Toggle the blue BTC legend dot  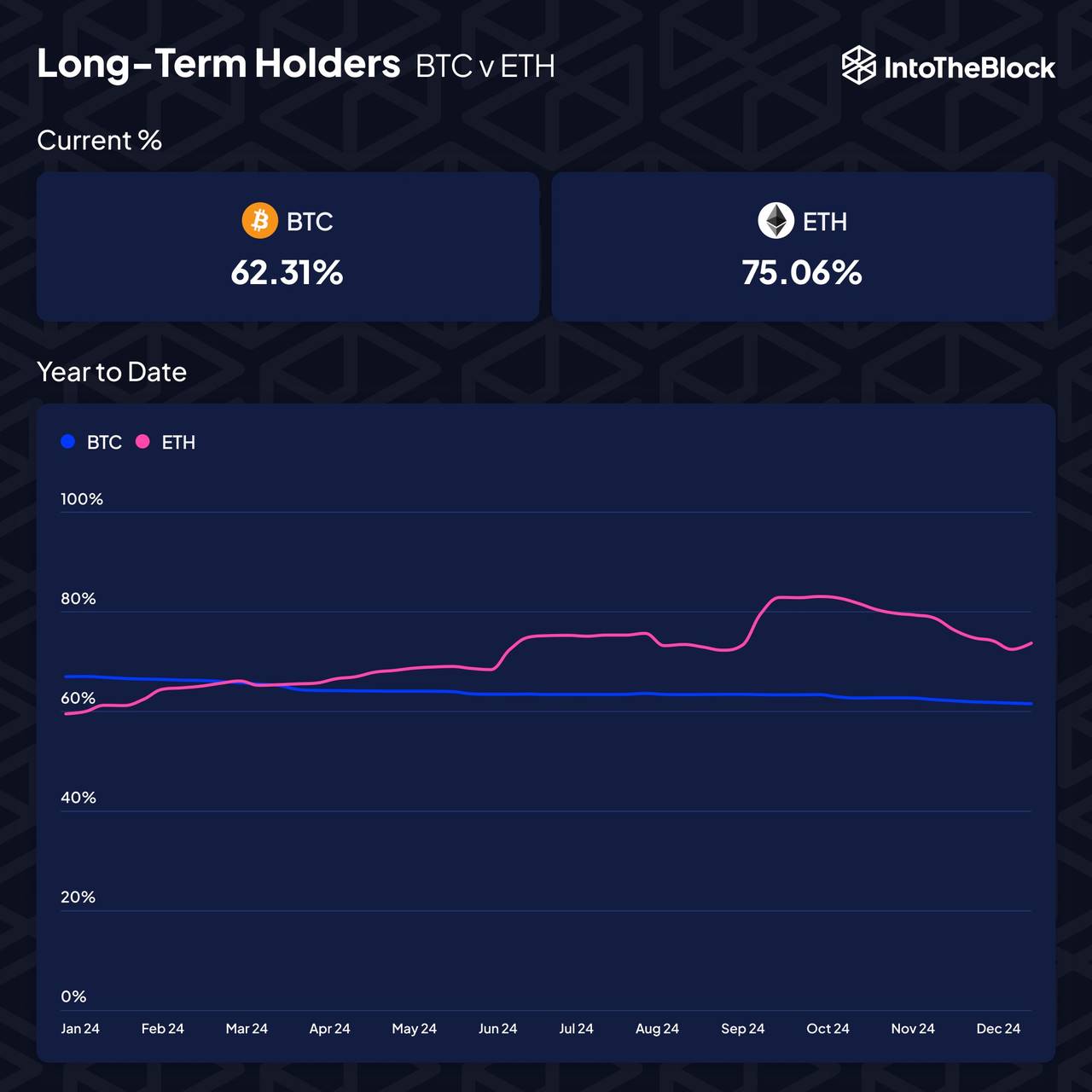(x=68, y=442)
